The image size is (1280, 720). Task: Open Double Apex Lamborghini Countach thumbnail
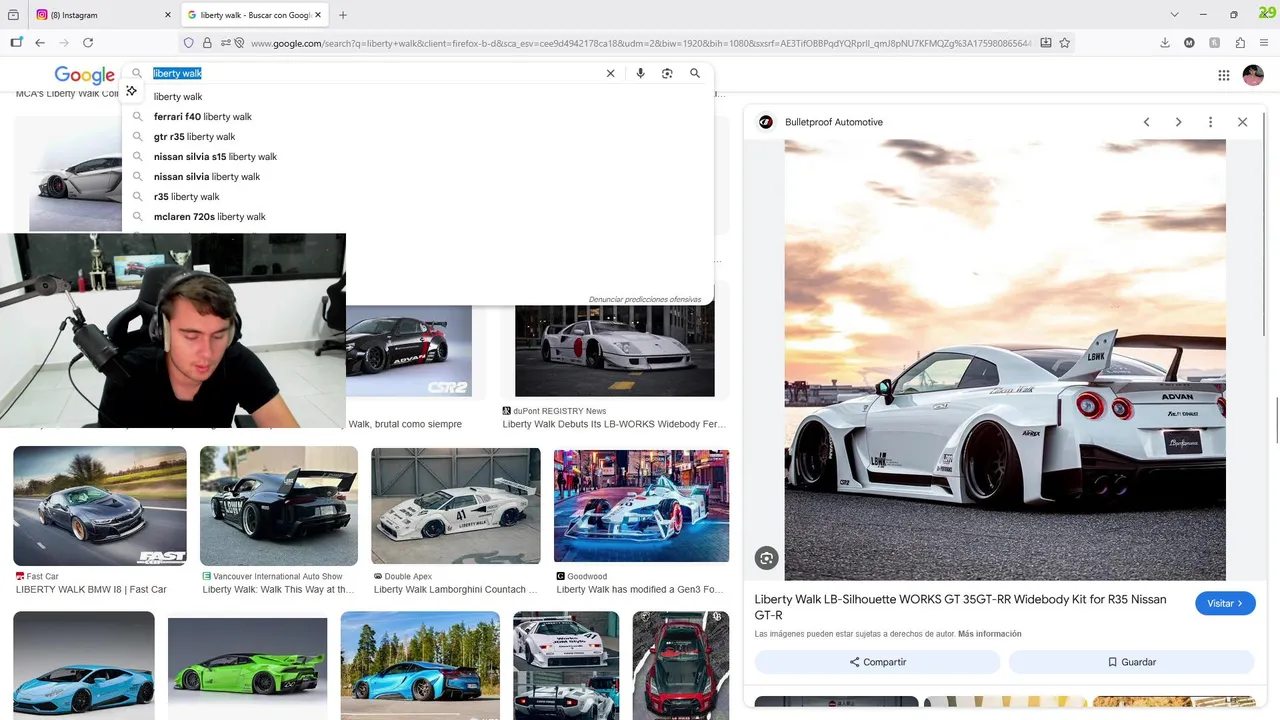[456, 506]
